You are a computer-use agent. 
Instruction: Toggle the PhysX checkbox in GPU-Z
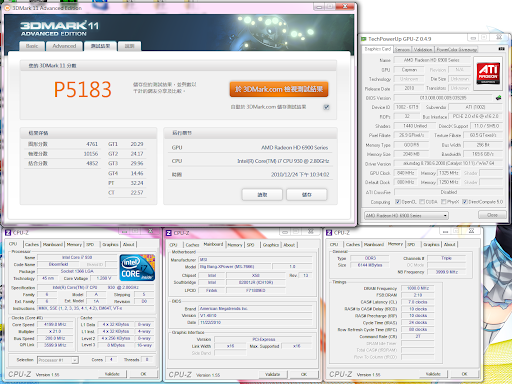coord(444,202)
